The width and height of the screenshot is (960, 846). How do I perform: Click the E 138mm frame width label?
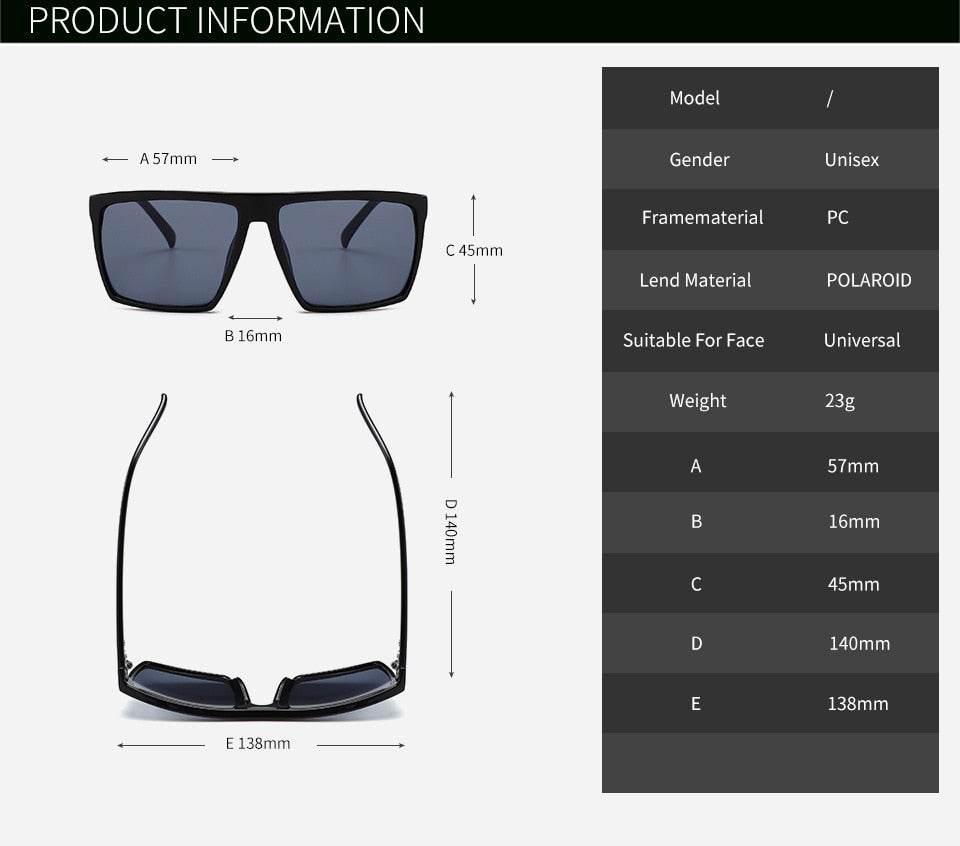click(x=257, y=743)
